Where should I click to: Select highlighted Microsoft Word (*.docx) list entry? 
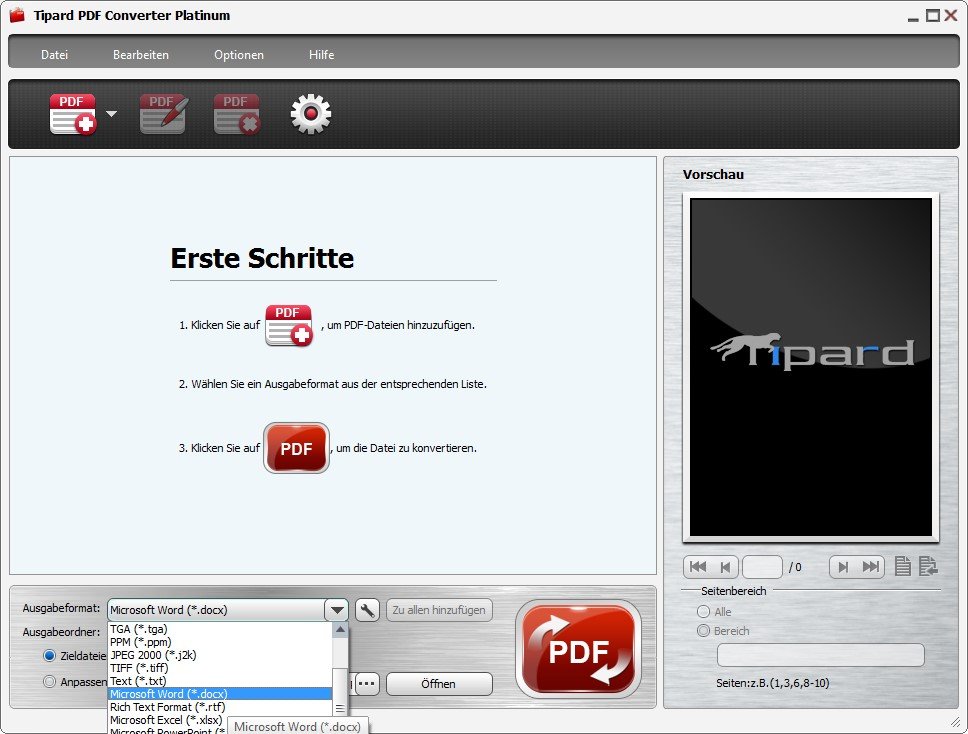220,694
